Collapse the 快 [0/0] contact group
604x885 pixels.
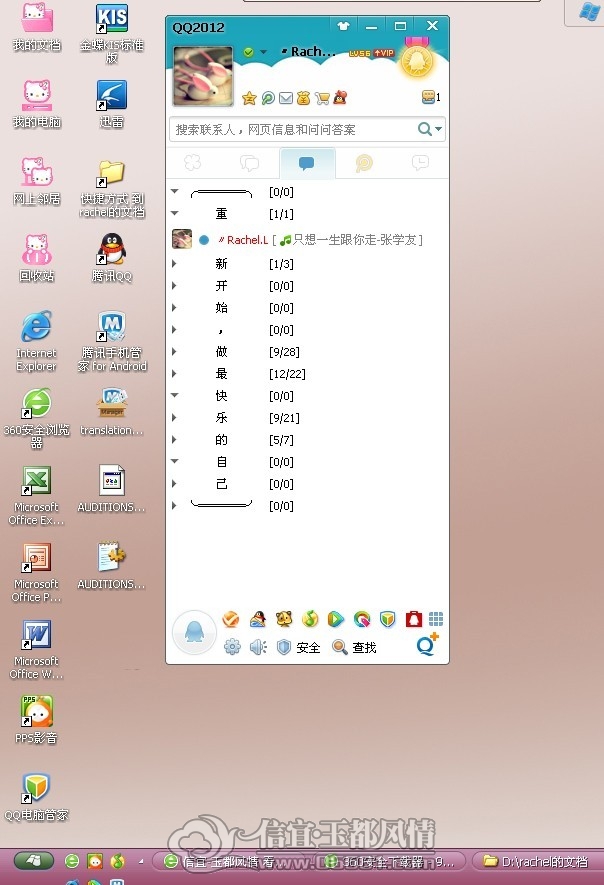point(174,396)
